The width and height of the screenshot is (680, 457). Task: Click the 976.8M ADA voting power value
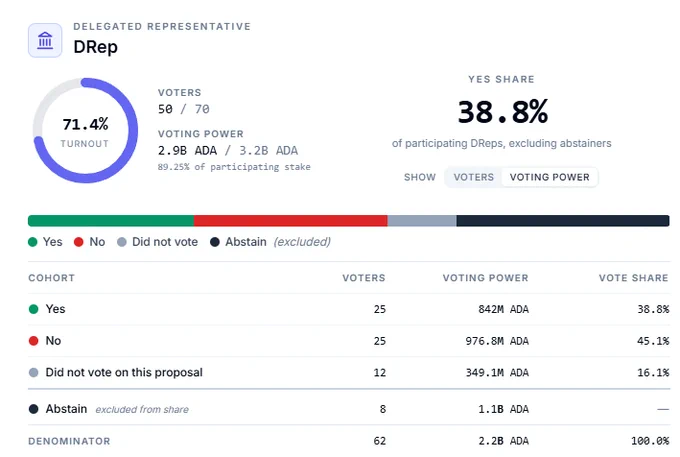[497, 341]
